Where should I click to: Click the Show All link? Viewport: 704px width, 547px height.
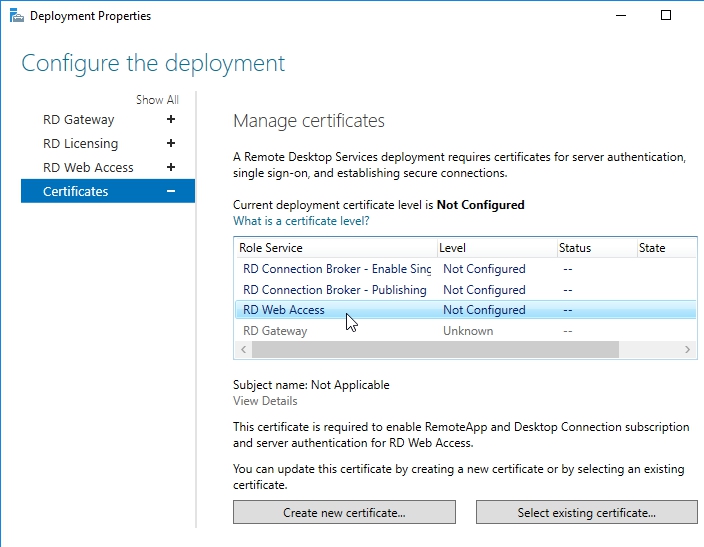click(157, 100)
